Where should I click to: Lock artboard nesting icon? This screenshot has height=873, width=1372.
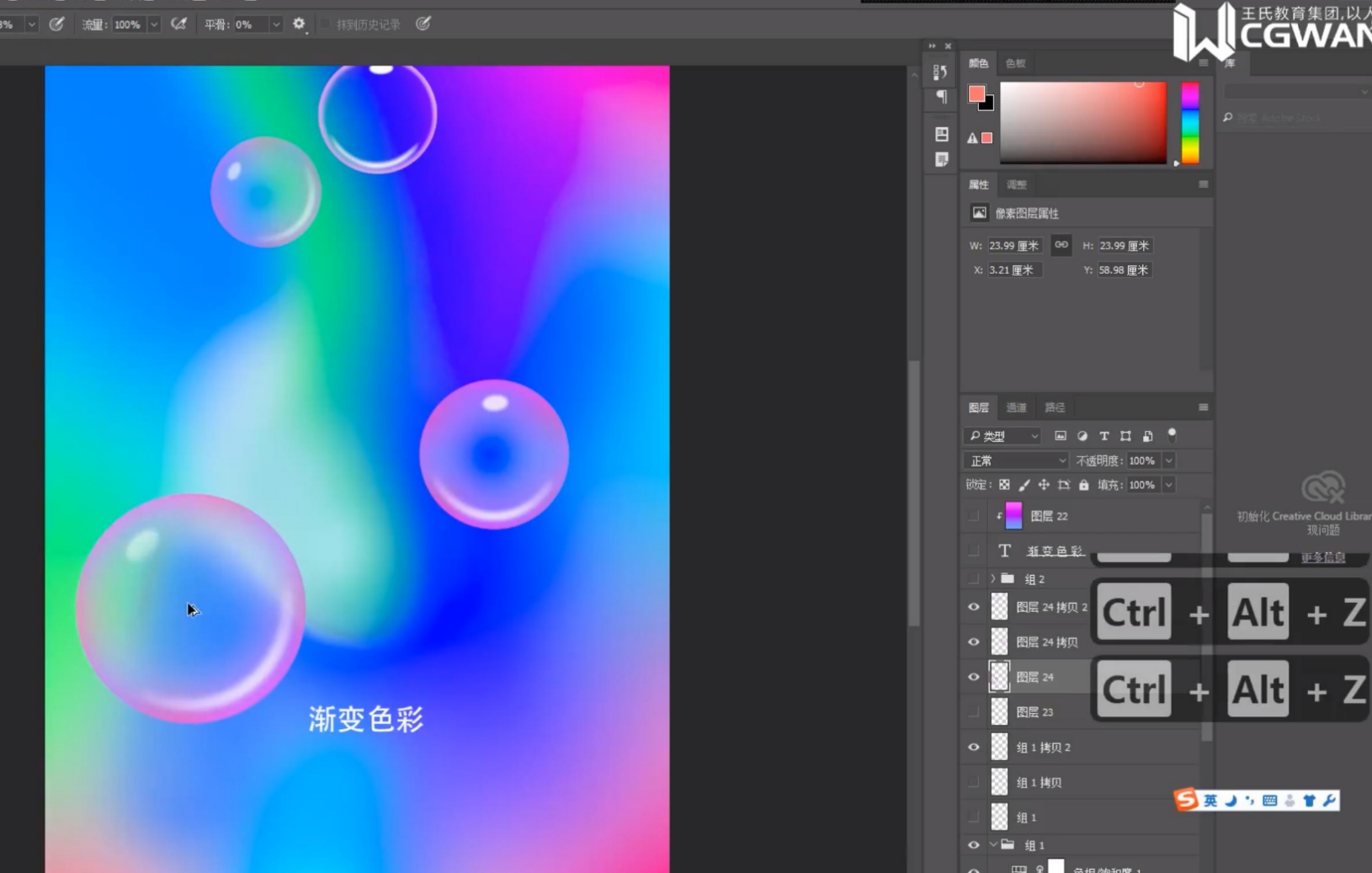[x=1064, y=485]
